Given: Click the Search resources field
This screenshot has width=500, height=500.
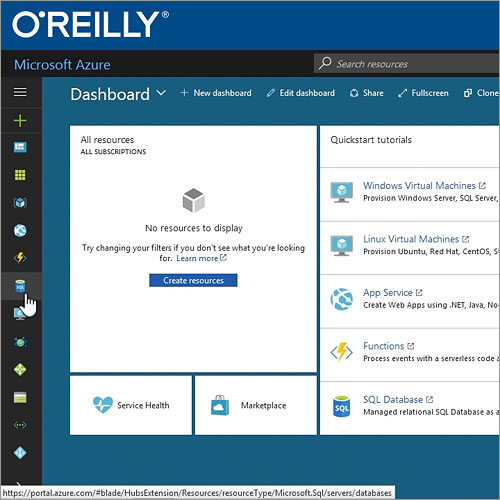Looking at the screenshot, I should (406, 63).
